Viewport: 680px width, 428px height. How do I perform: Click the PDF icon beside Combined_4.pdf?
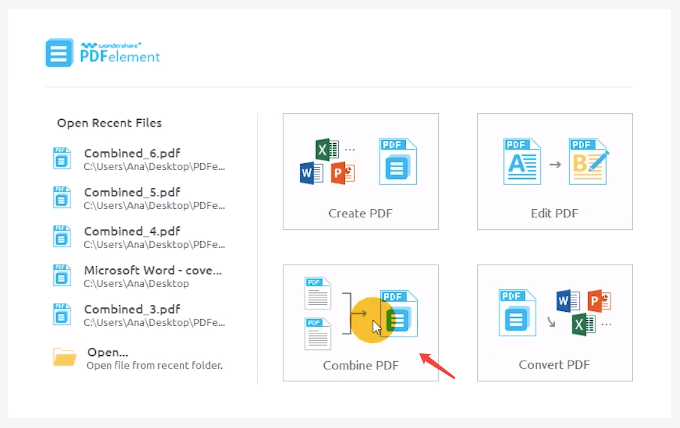(x=62, y=237)
